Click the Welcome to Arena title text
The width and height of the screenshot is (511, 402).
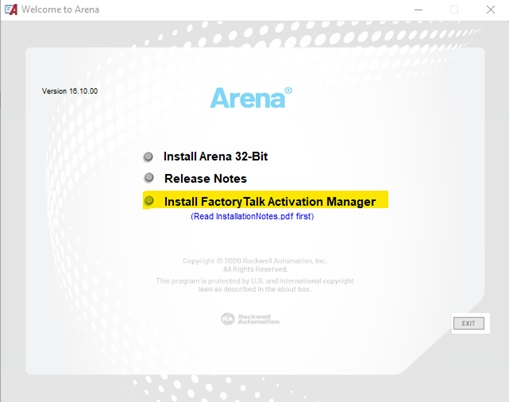tap(60, 10)
